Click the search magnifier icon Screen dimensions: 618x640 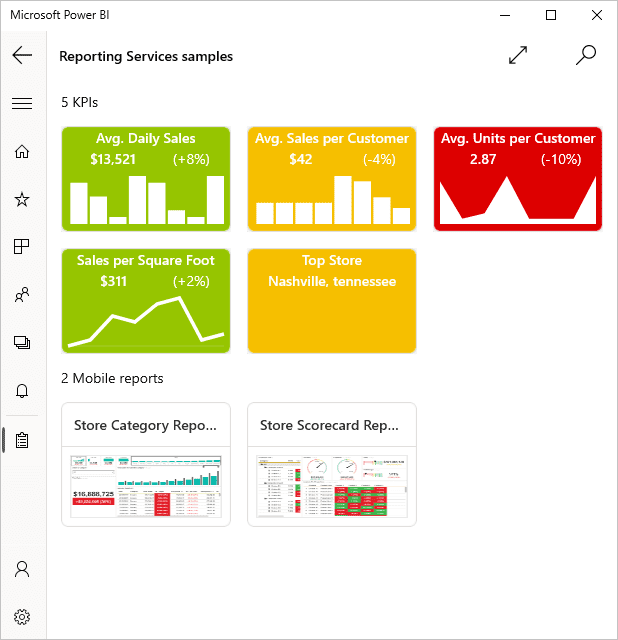586,56
